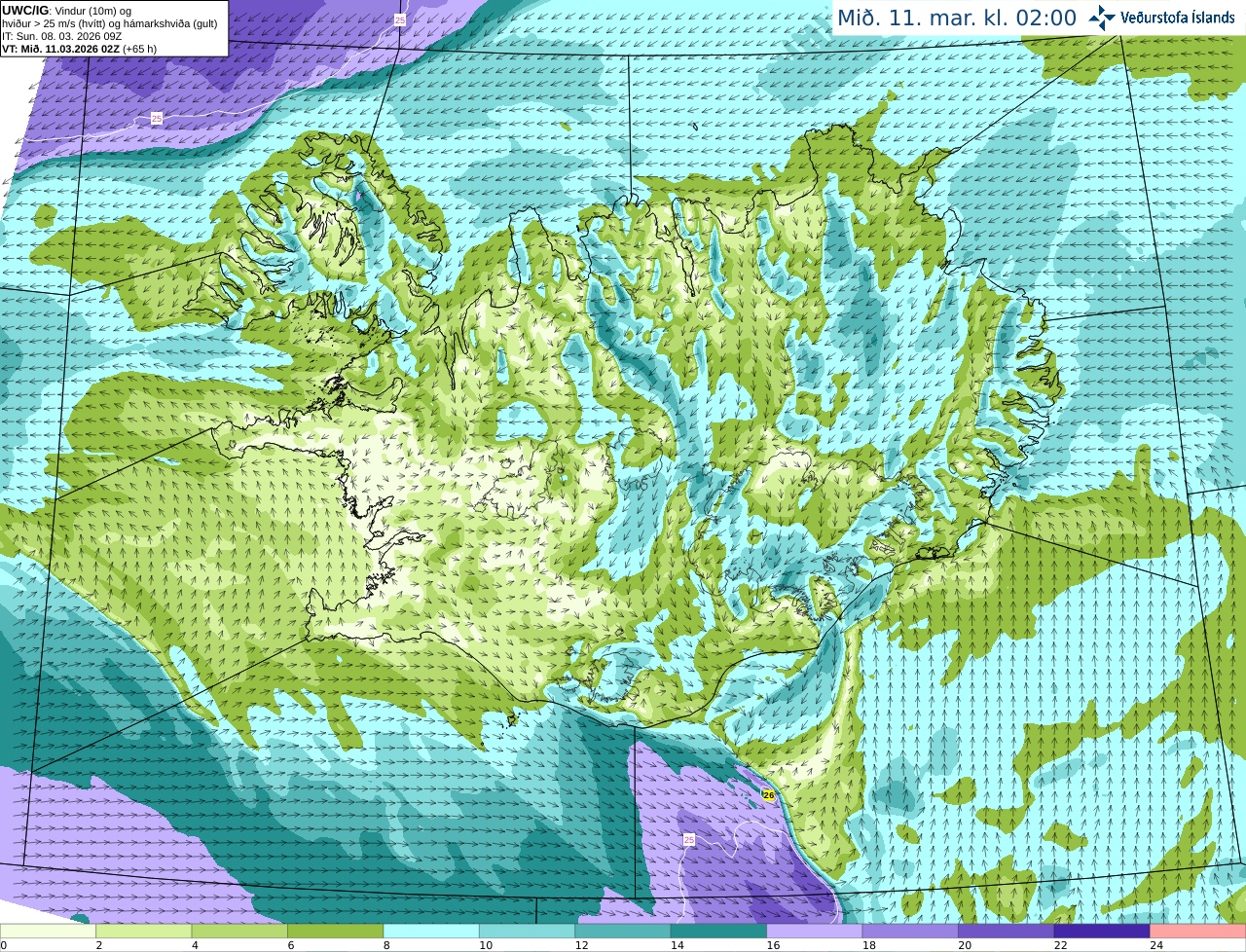
Task: Select the 8–10 m/s light cyan legend swatch
Action: point(431,932)
